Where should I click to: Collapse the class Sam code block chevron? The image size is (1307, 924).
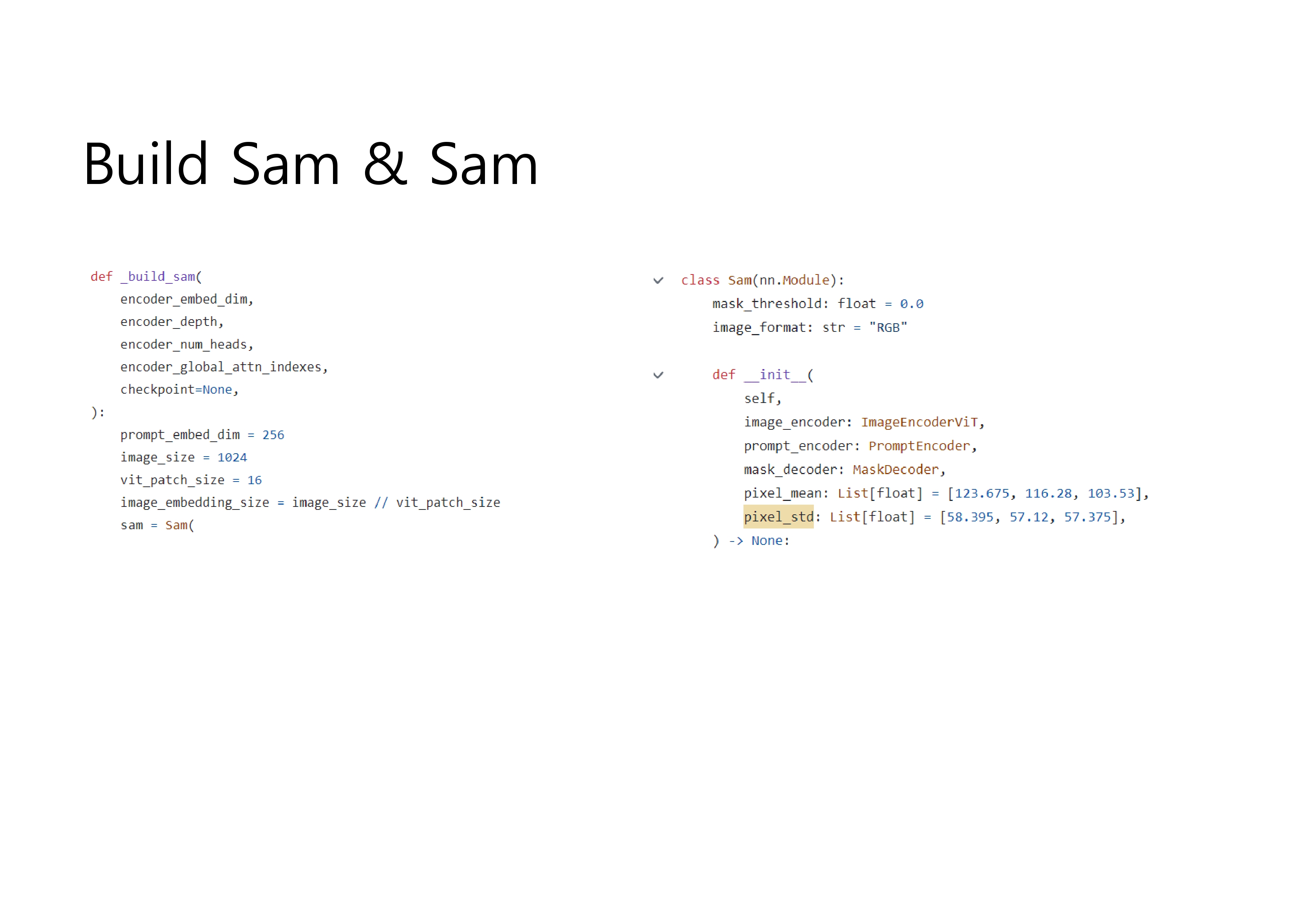pyautogui.click(x=658, y=281)
